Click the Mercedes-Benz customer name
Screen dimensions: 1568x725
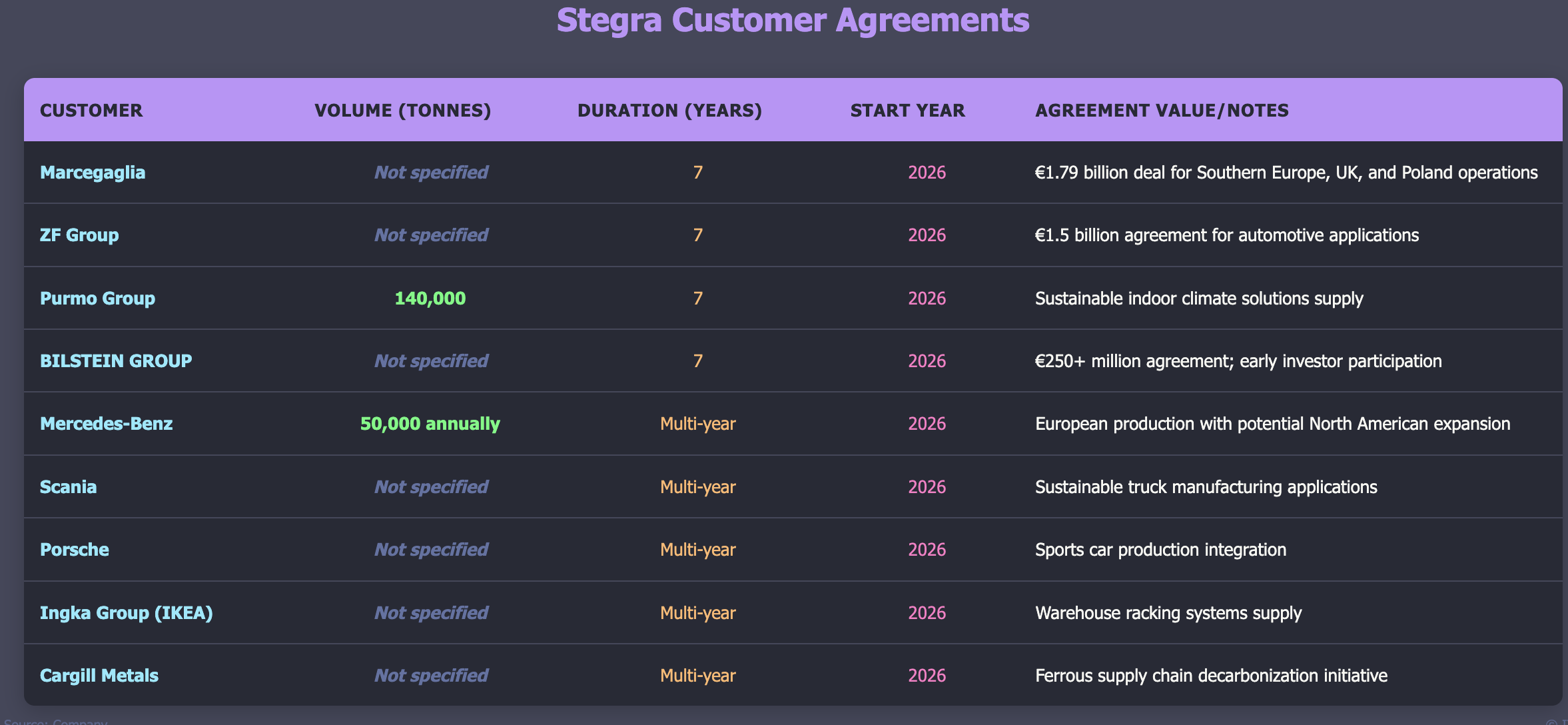(x=106, y=424)
